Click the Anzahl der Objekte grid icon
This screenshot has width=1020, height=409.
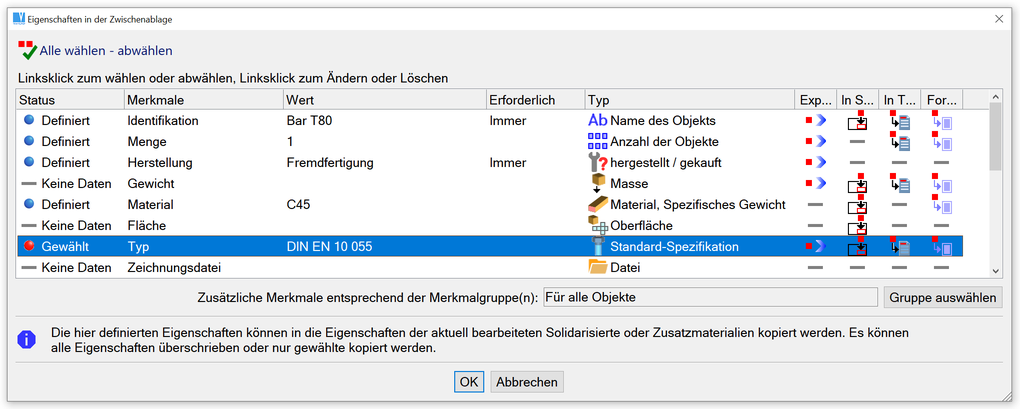click(x=598, y=141)
